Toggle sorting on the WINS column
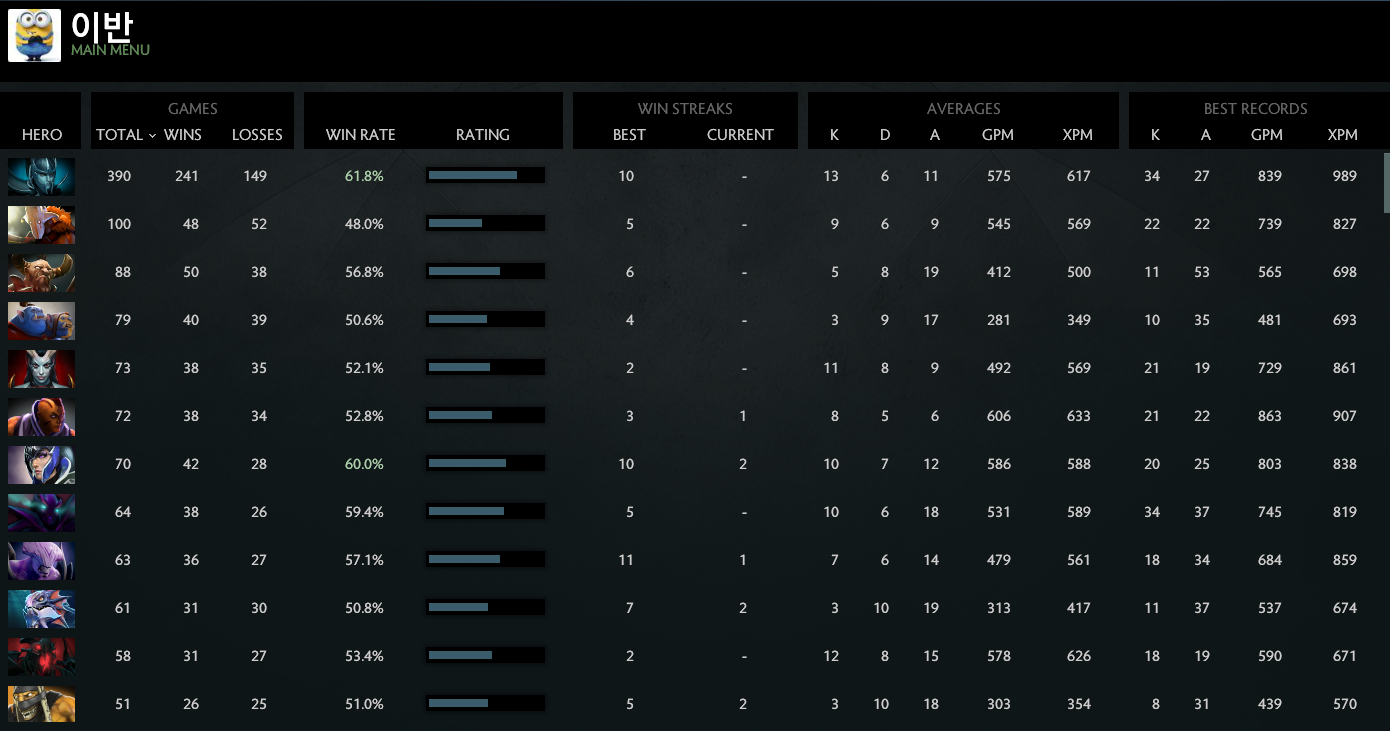Viewport: 1390px width, 731px height. tap(182, 134)
